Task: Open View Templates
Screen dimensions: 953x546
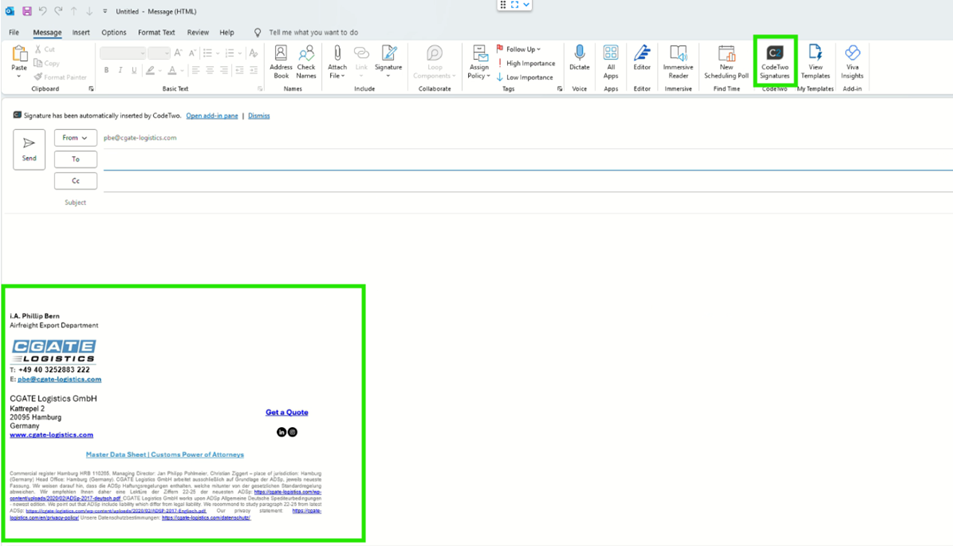Action: pos(815,62)
